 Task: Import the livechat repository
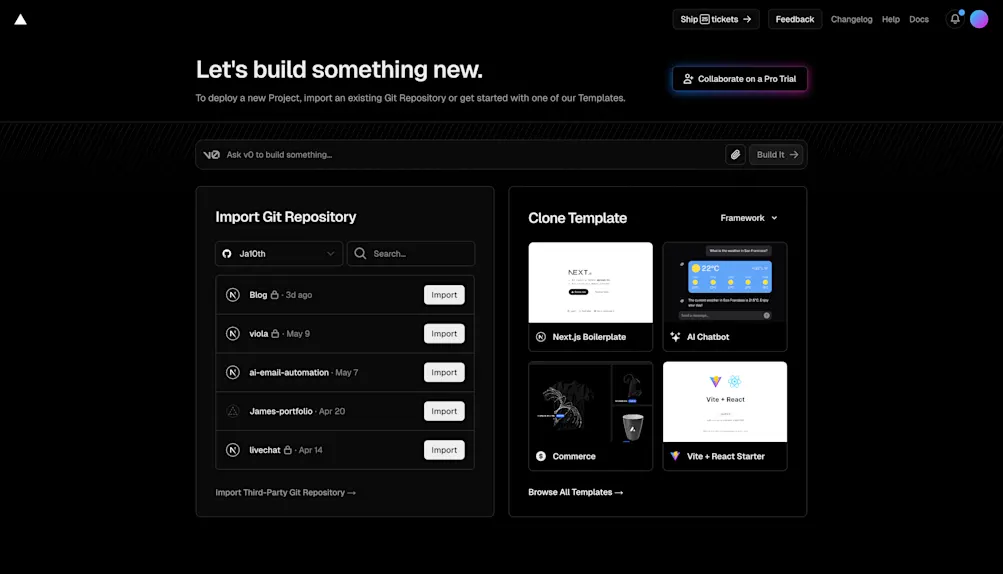(x=444, y=450)
